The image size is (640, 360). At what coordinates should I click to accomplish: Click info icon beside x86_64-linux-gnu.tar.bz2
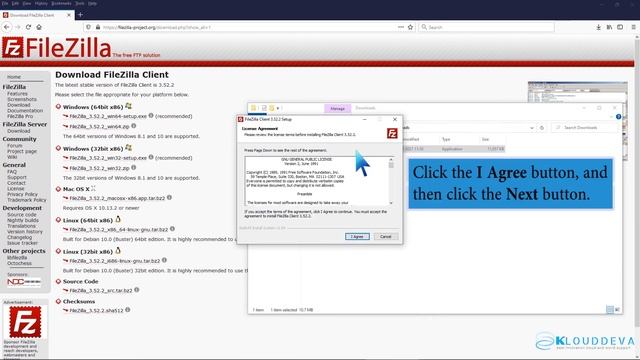point(172,229)
